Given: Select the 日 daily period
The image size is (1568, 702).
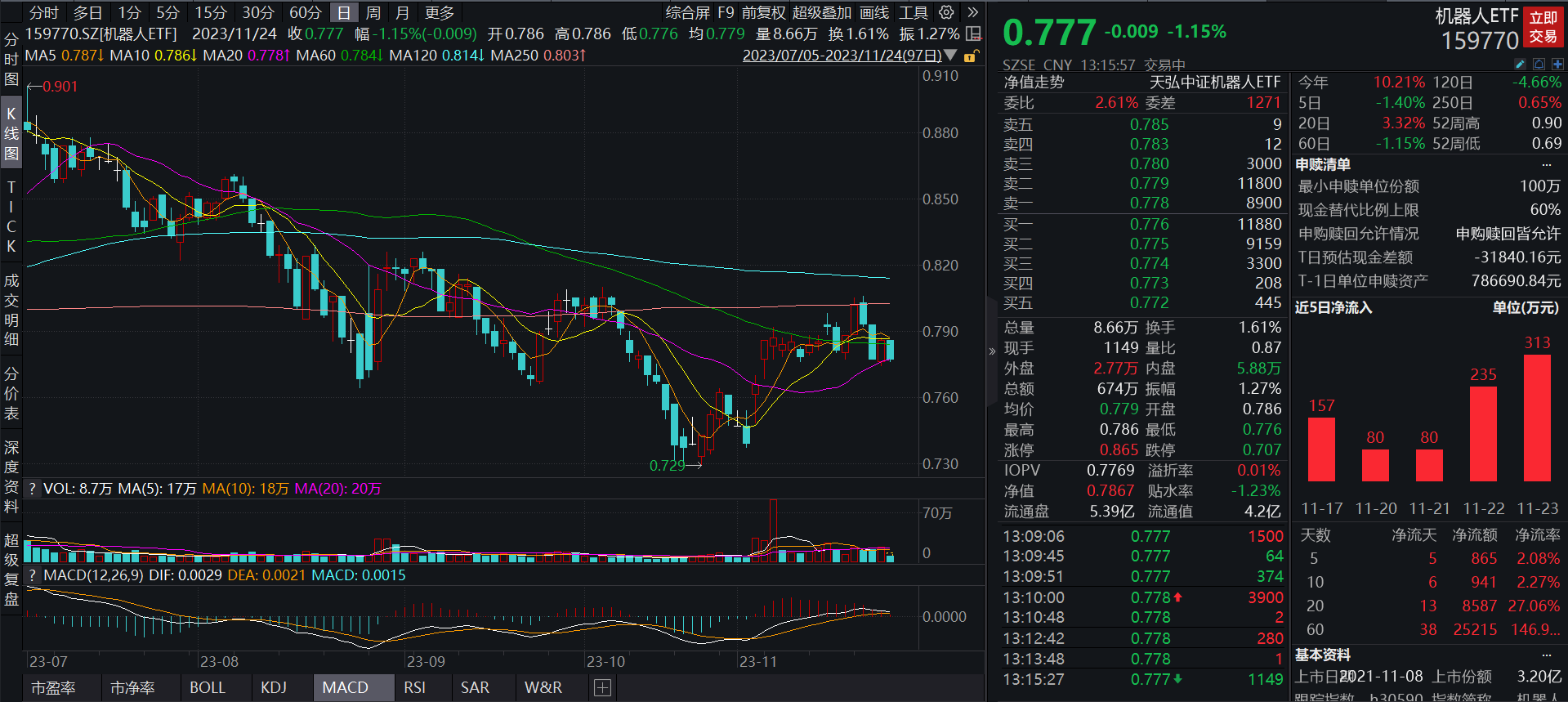Looking at the screenshot, I should click(344, 12).
